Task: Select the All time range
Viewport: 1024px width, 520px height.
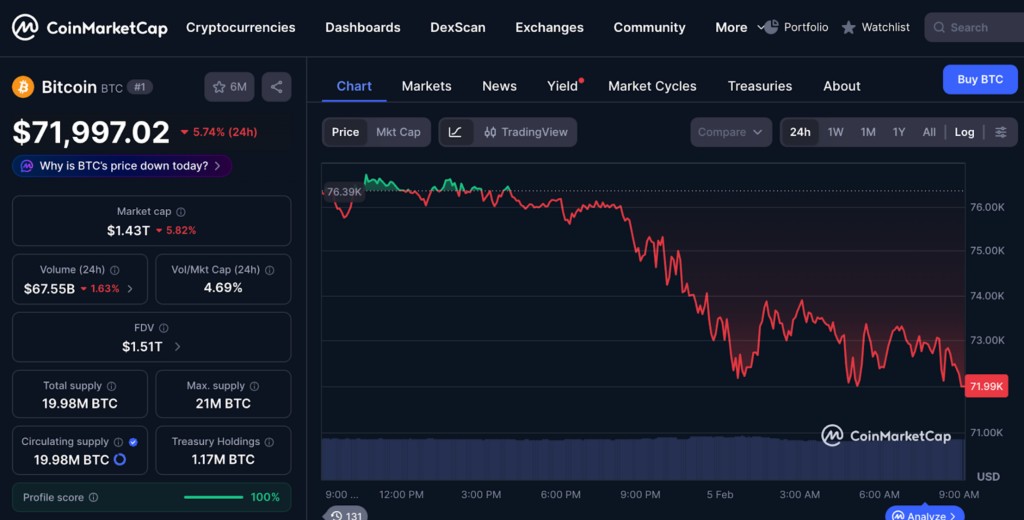Action: coord(929,132)
